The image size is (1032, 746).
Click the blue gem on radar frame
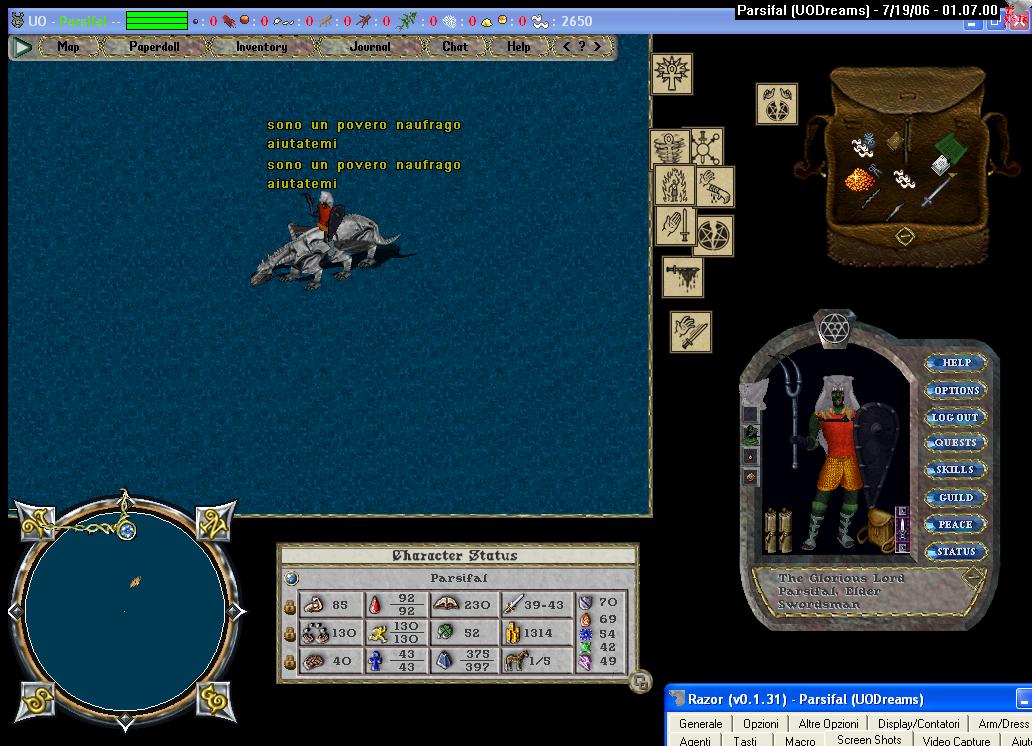pos(128,530)
